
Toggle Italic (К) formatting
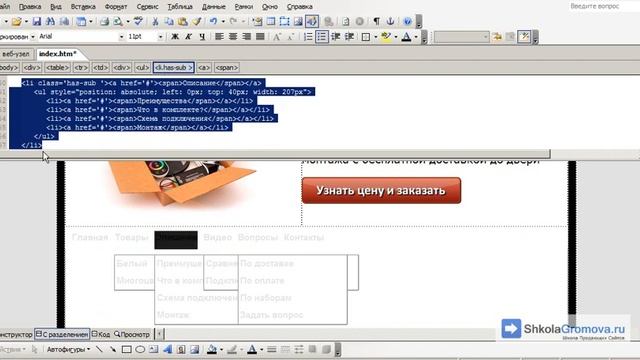(x=188, y=37)
